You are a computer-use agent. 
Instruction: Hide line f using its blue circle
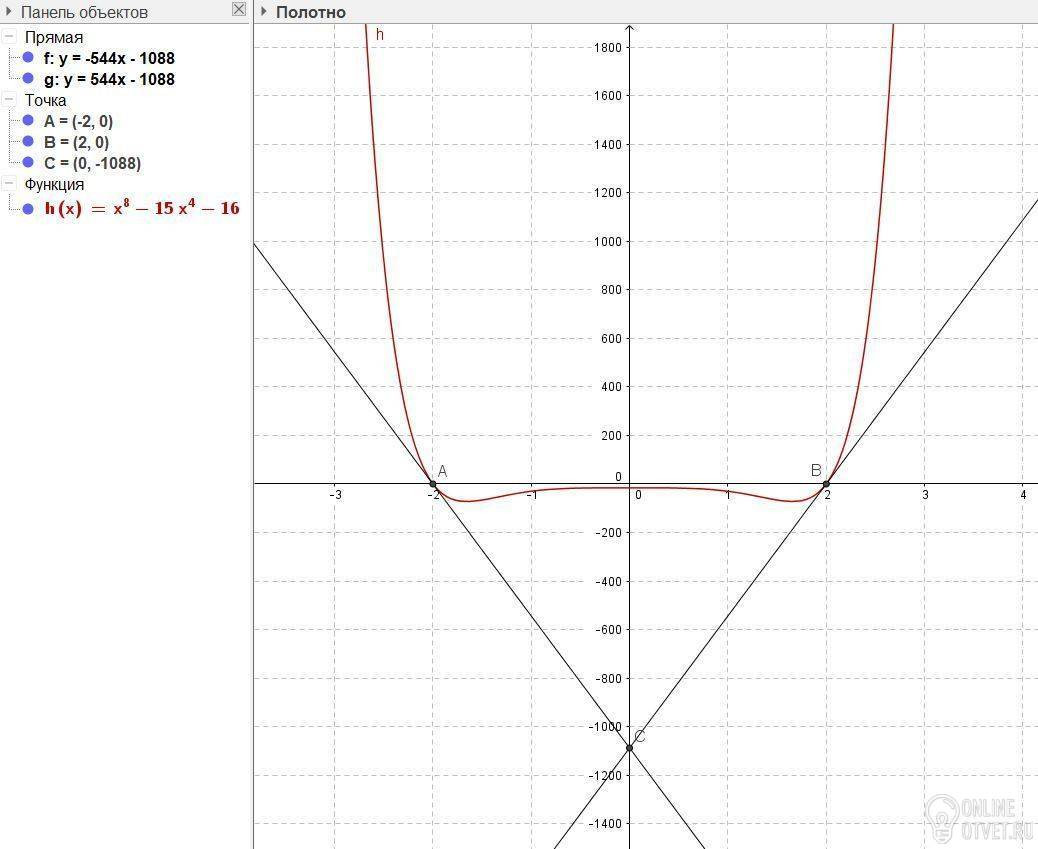[x=28, y=58]
